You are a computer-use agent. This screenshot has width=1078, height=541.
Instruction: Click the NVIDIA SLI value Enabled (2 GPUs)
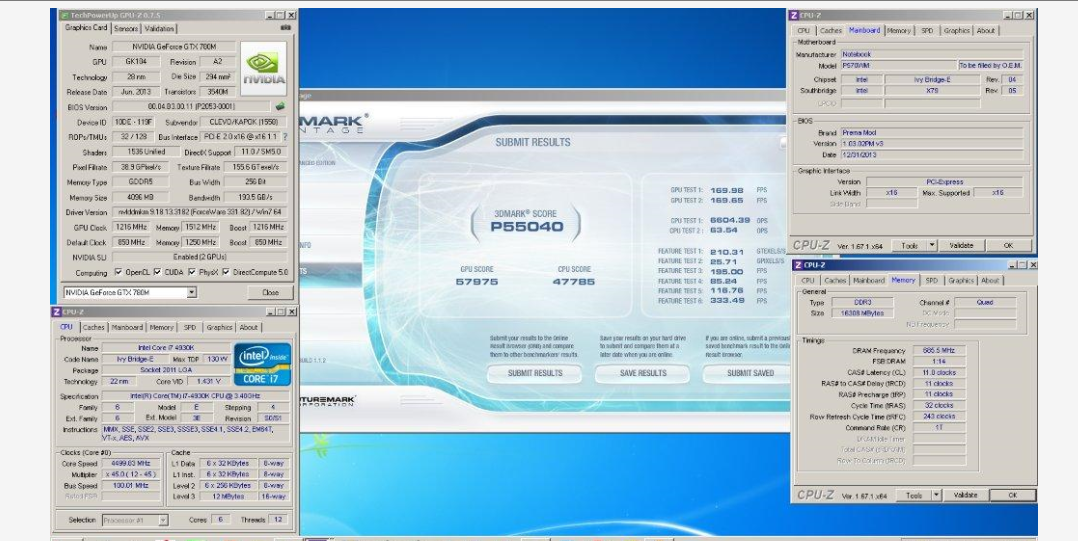(x=200, y=257)
